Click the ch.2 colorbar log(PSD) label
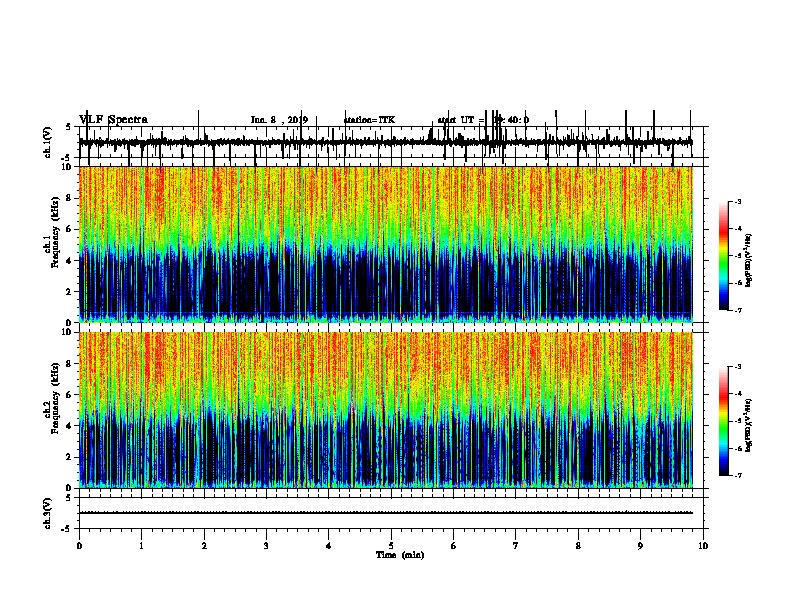The width and height of the screenshot is (792, 612). pos(749,425)
